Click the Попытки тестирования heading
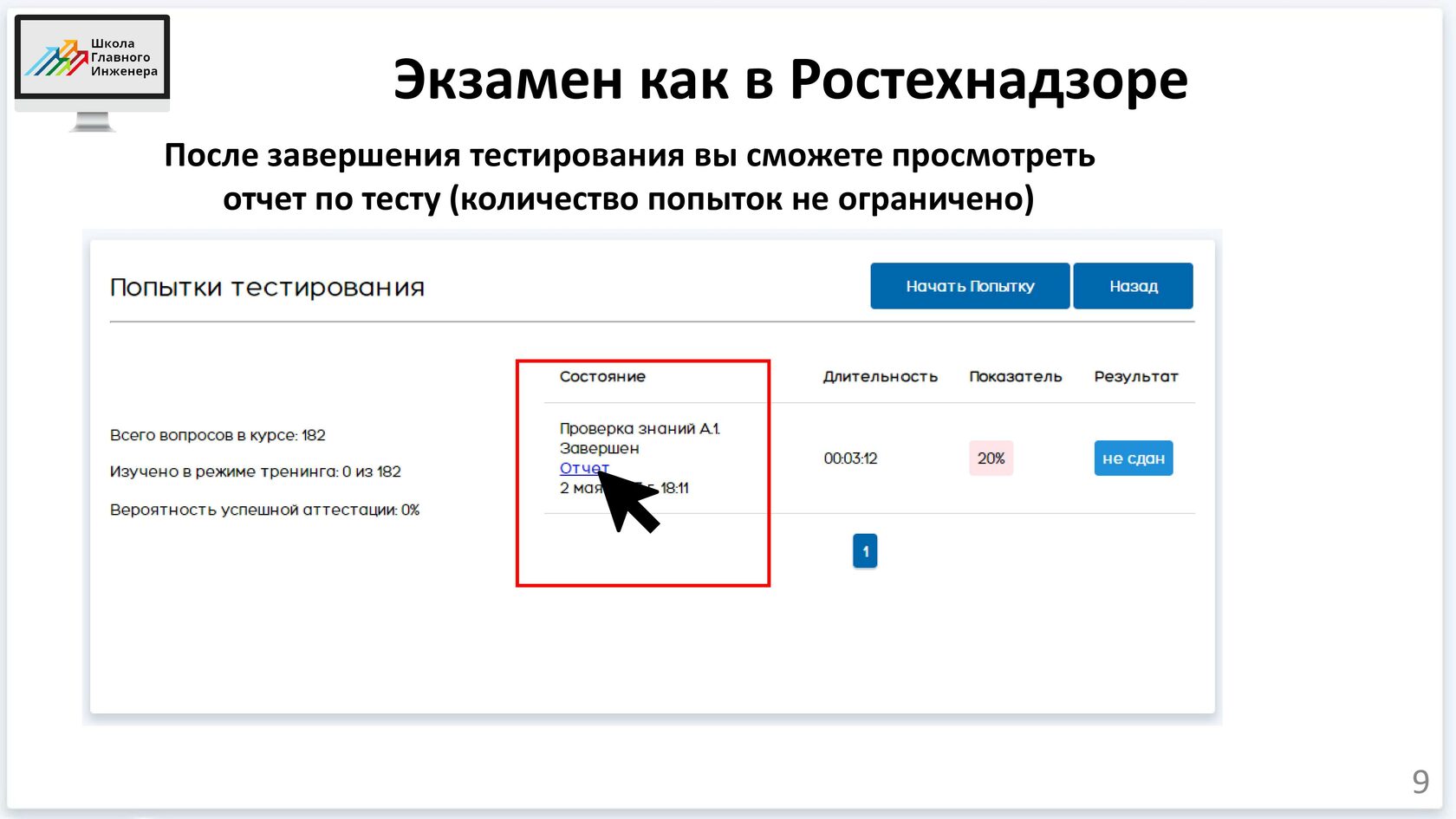The height and width of the screenshot is (819, 1456). point(267,288)
